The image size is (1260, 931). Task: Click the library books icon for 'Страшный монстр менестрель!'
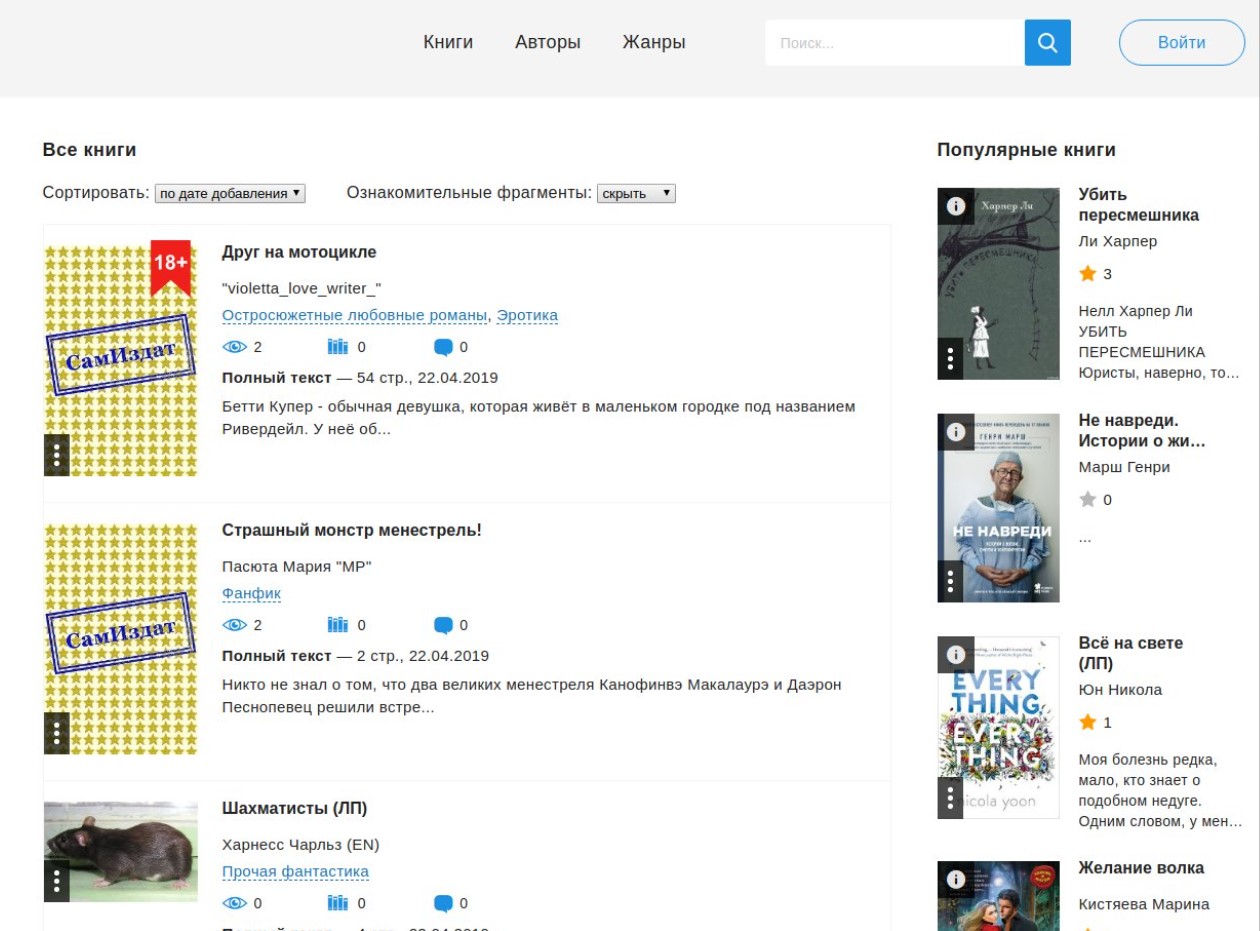(338, 625)
